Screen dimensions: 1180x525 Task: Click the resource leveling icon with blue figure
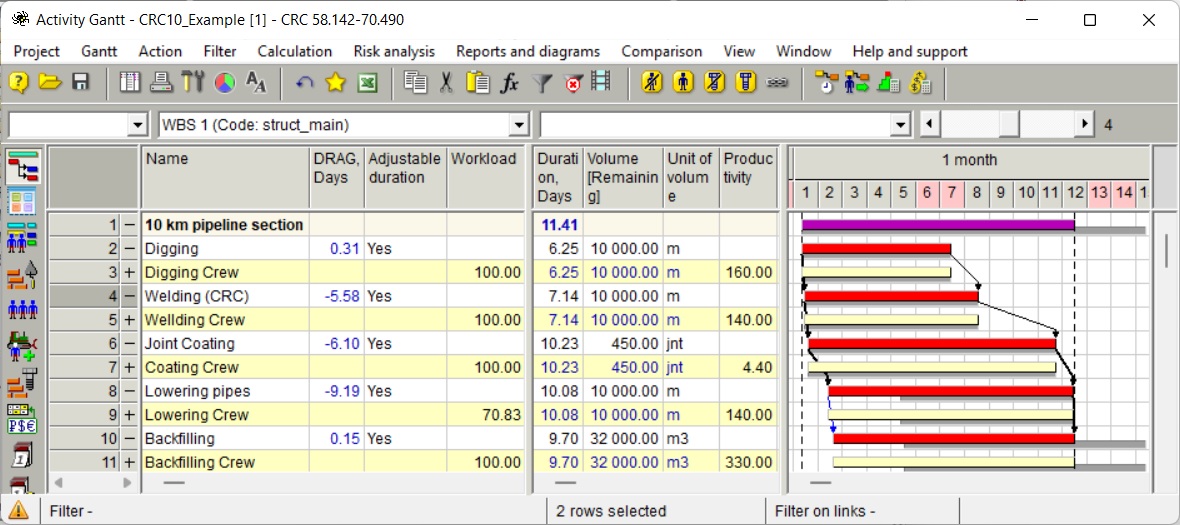856,83
